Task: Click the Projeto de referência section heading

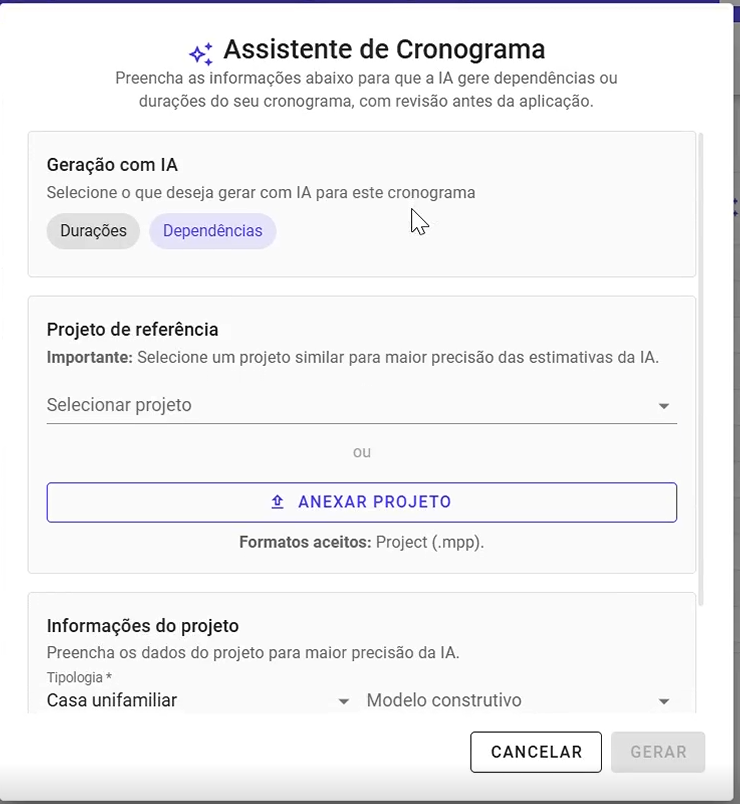Action: tap(132, 329)
